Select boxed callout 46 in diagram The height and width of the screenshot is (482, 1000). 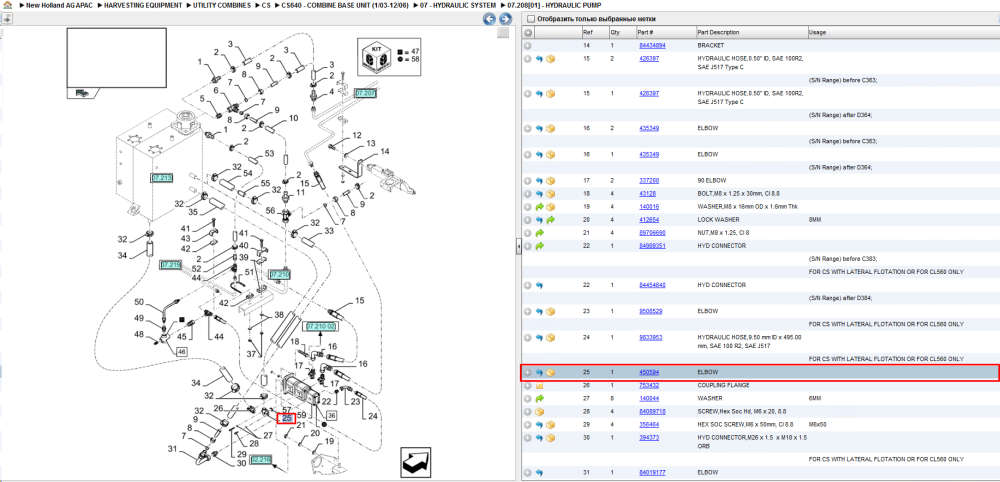pyautogui.click(x=181, y=351)
